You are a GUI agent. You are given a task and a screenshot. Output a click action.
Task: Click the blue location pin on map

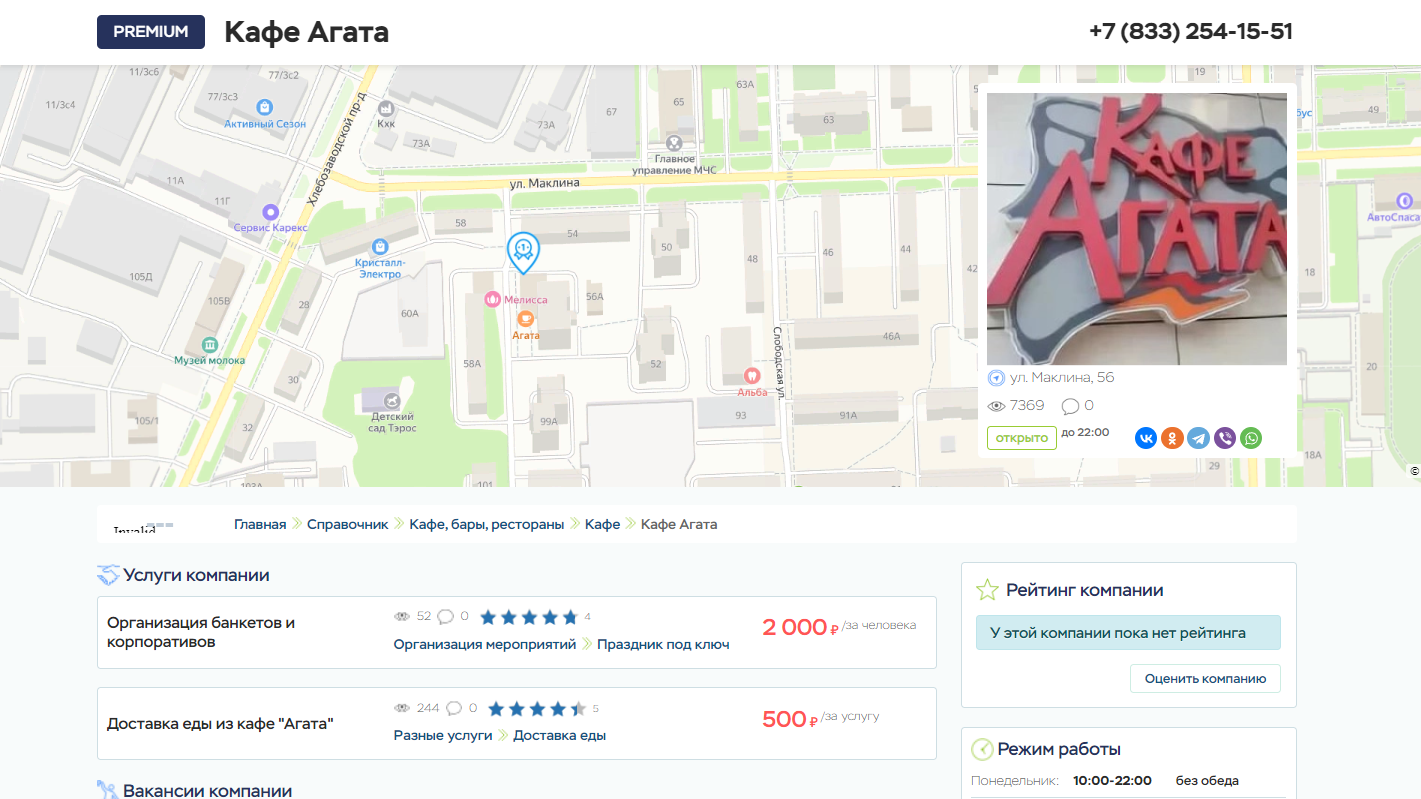522,251
